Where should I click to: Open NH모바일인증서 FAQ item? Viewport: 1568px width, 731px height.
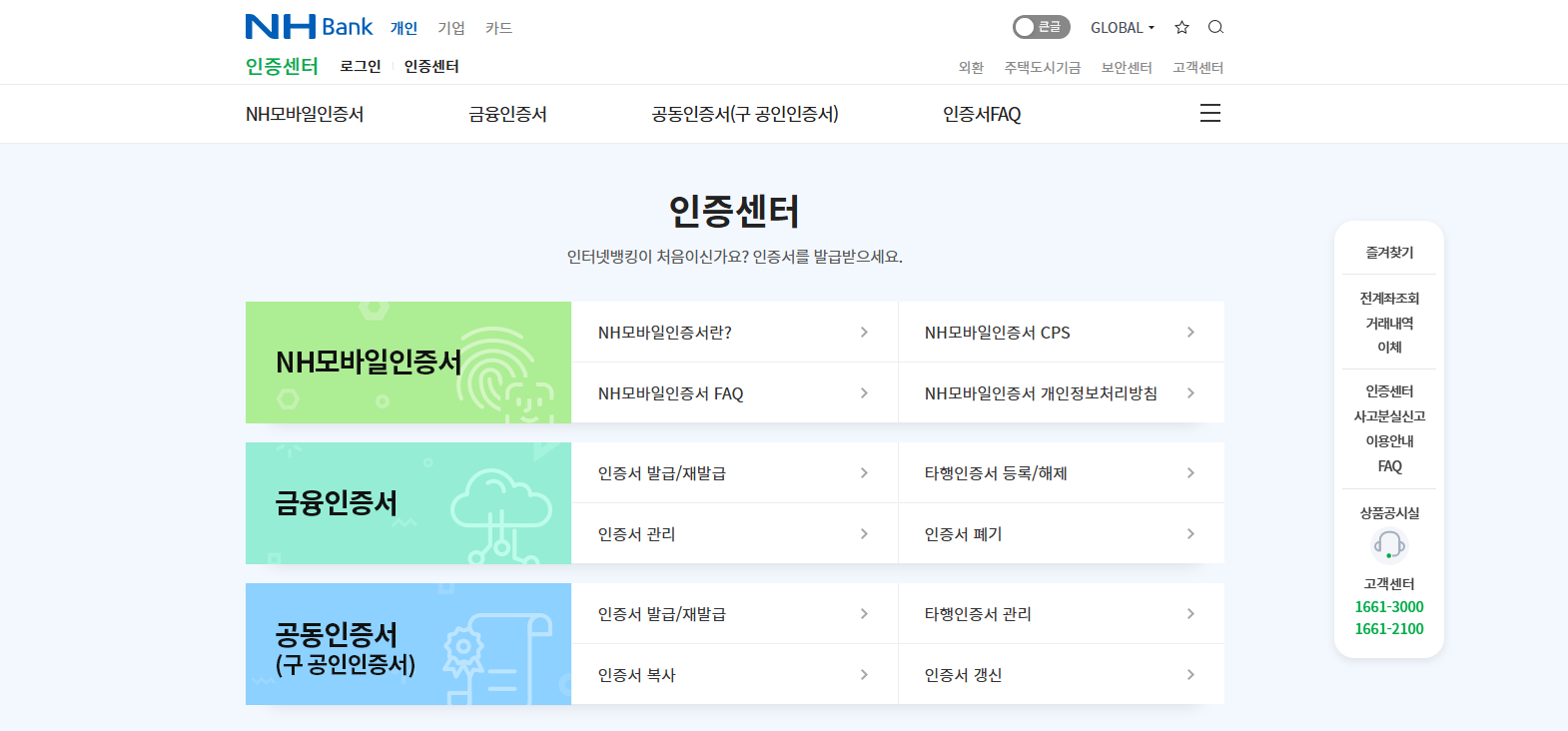click(734, 393)
